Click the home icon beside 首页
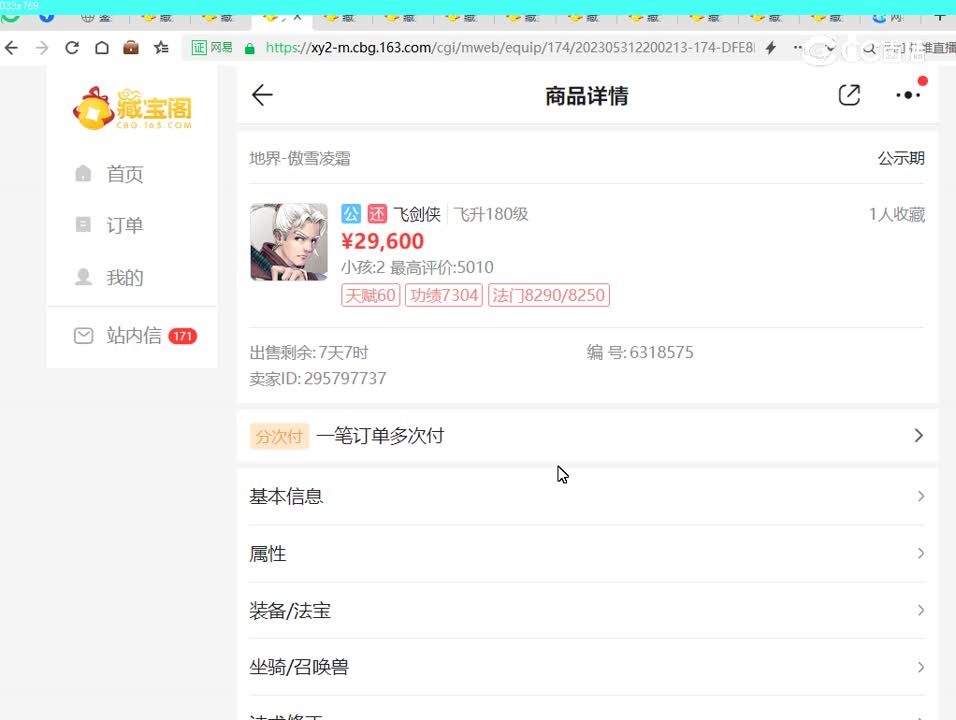956x720 pixels. pyautogui.click(x=83, y=174)
